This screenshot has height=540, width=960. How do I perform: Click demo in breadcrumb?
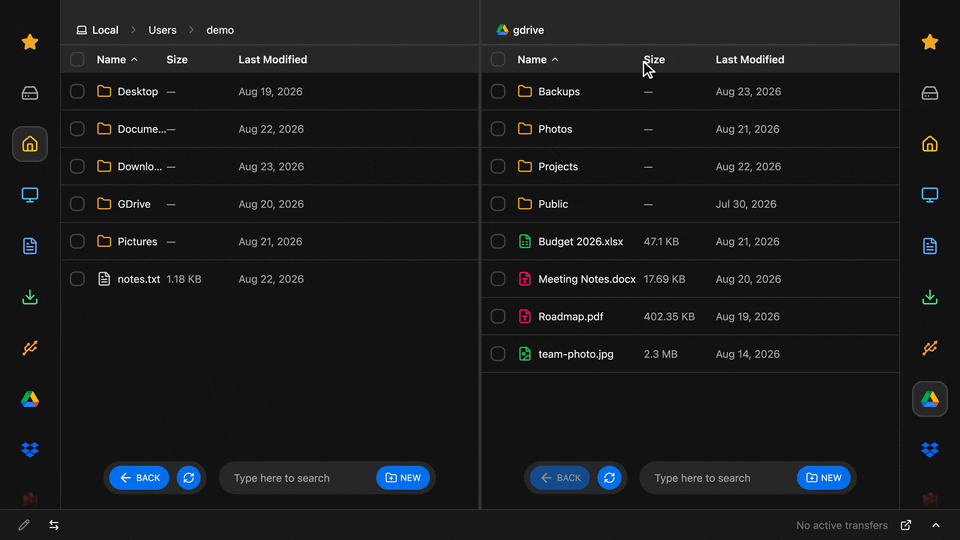220,30
